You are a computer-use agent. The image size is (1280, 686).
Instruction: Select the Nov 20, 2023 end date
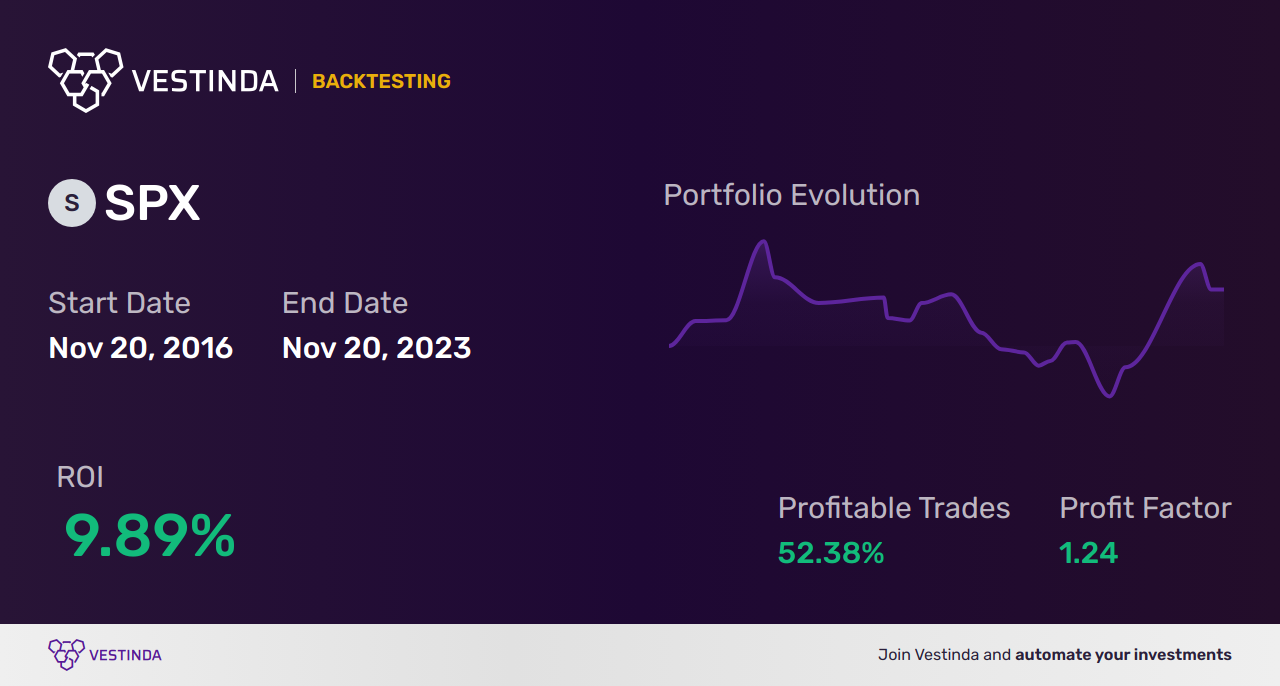point(376,348)
